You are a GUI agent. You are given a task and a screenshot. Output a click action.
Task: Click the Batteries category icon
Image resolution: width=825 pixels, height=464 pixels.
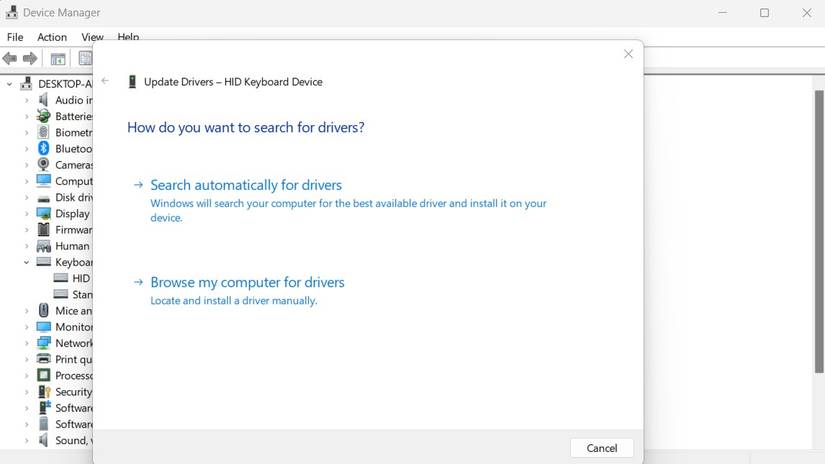44,116
